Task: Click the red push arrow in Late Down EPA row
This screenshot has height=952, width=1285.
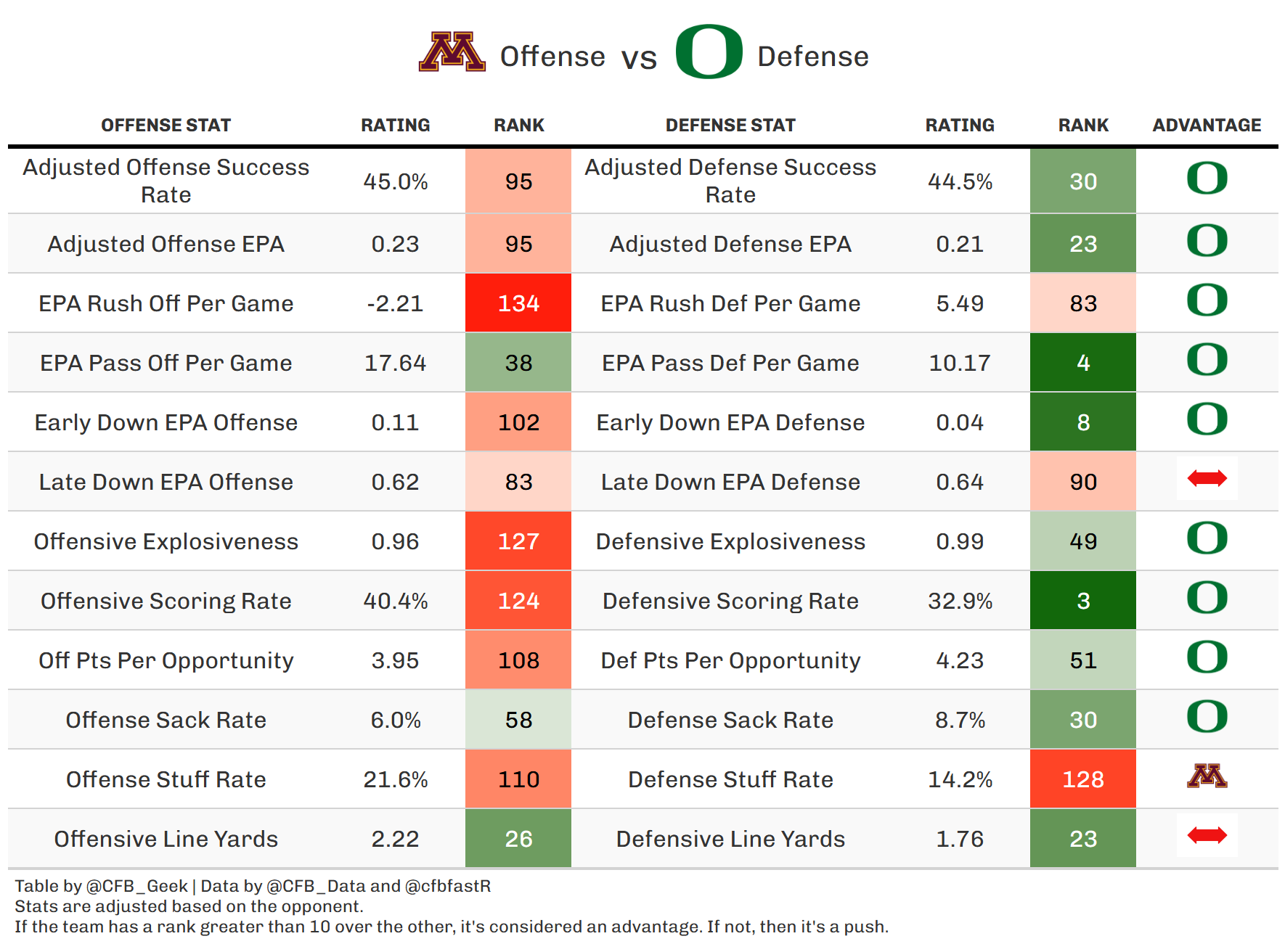Action: tap(1207, 478)
